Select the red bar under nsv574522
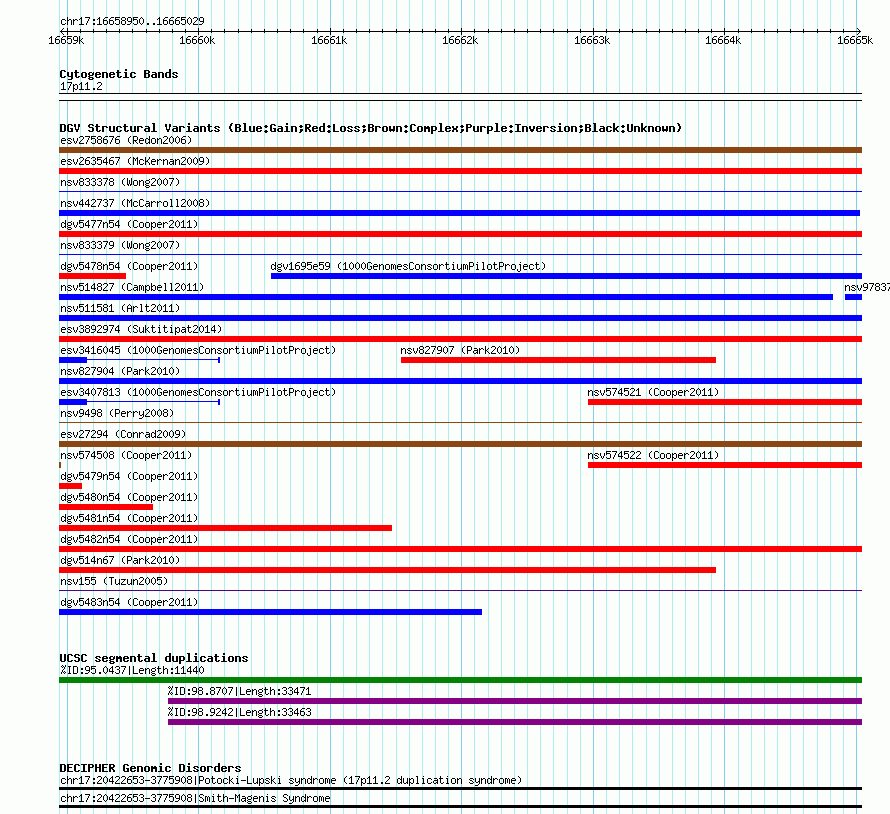Viewport: 890px width, 814px height. pyautogui.click(x=725, y=465)
